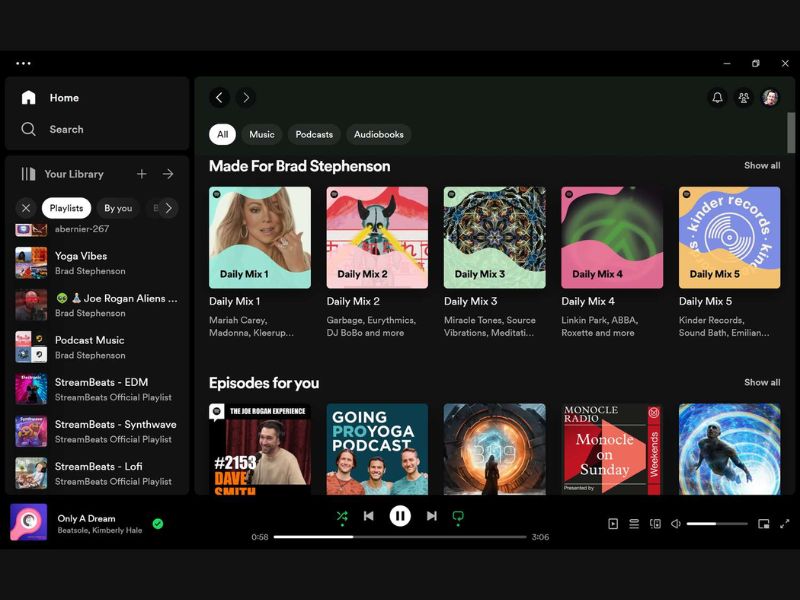
Task: Open the three-dots app menu
Action: [x=23, y=63]
